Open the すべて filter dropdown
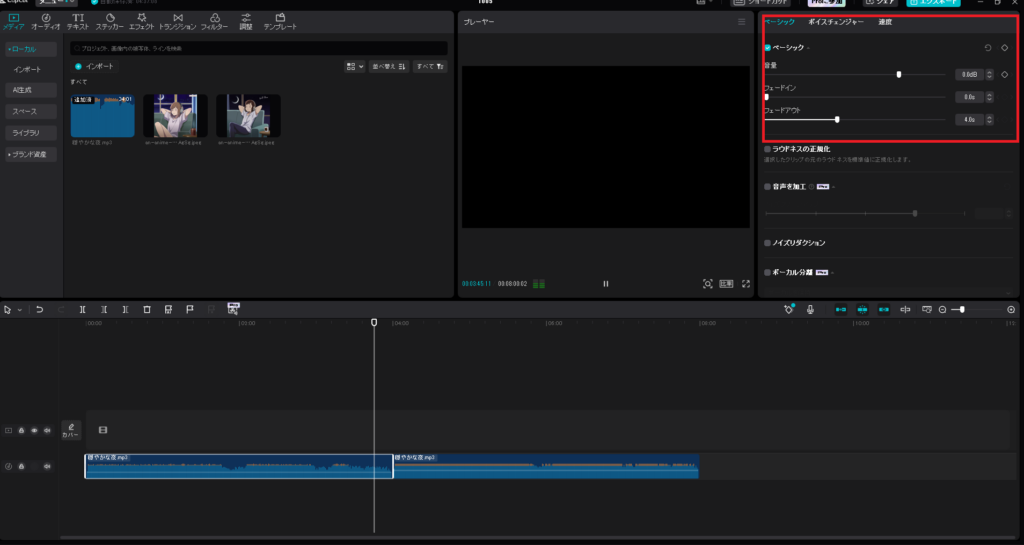Screen dimensions: 1024x545 click(430, 67)
